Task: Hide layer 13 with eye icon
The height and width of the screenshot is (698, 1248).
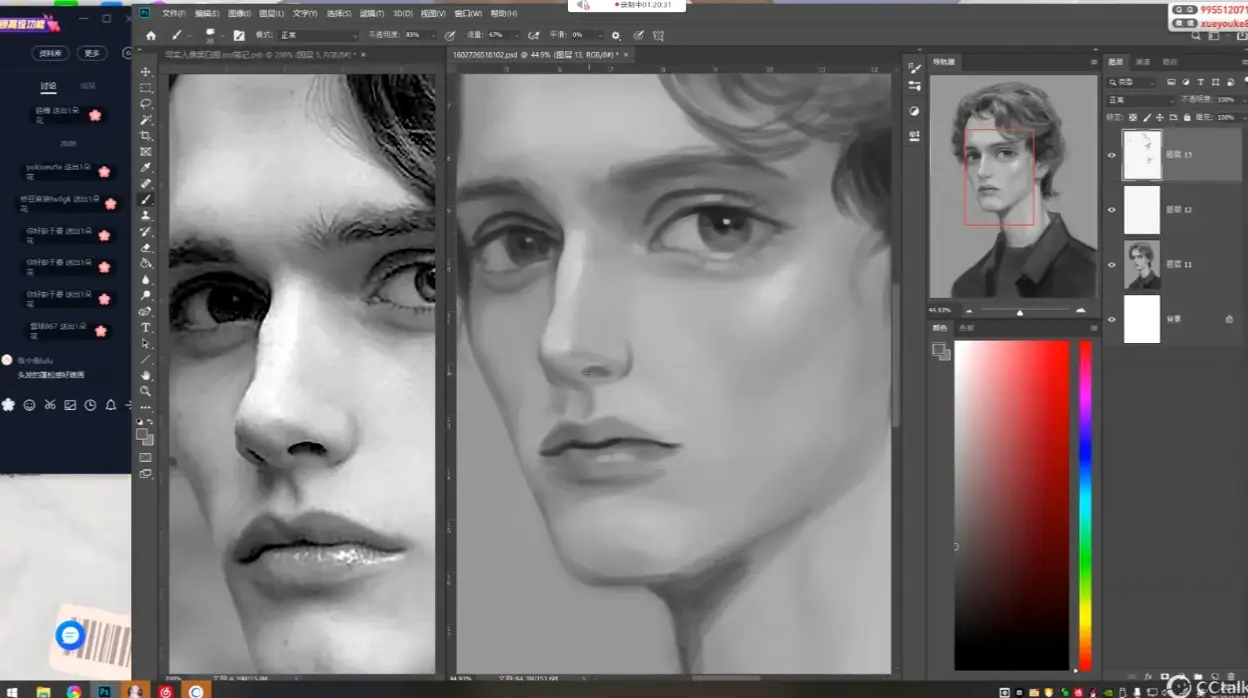Action: point(1111,155)
